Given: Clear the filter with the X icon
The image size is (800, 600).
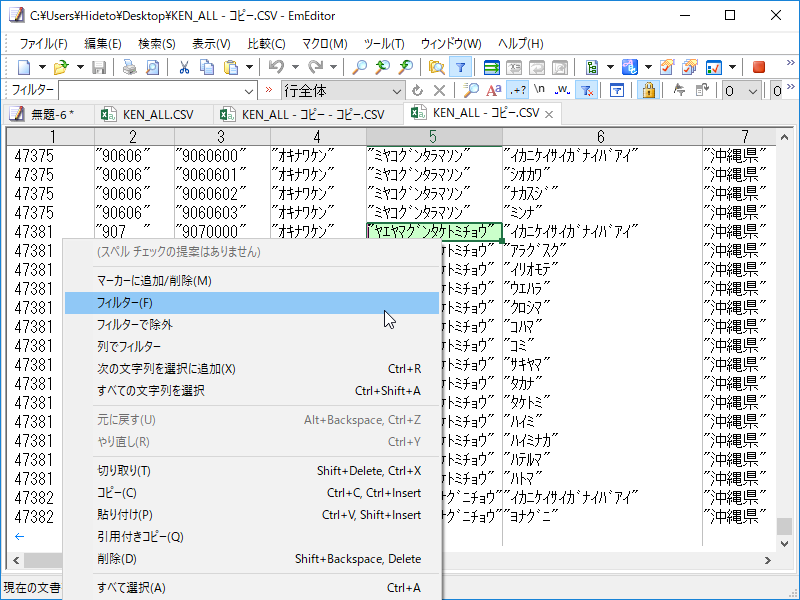Looking at the screenshot, I should click(x=439, y=91).
